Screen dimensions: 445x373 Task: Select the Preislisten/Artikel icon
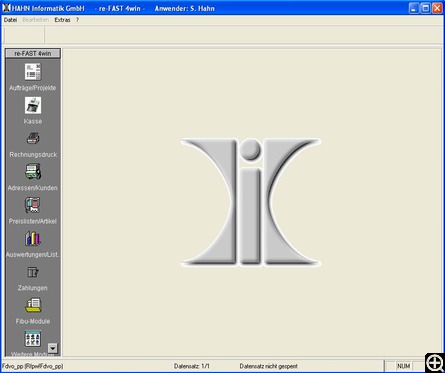tap(32, 205)
